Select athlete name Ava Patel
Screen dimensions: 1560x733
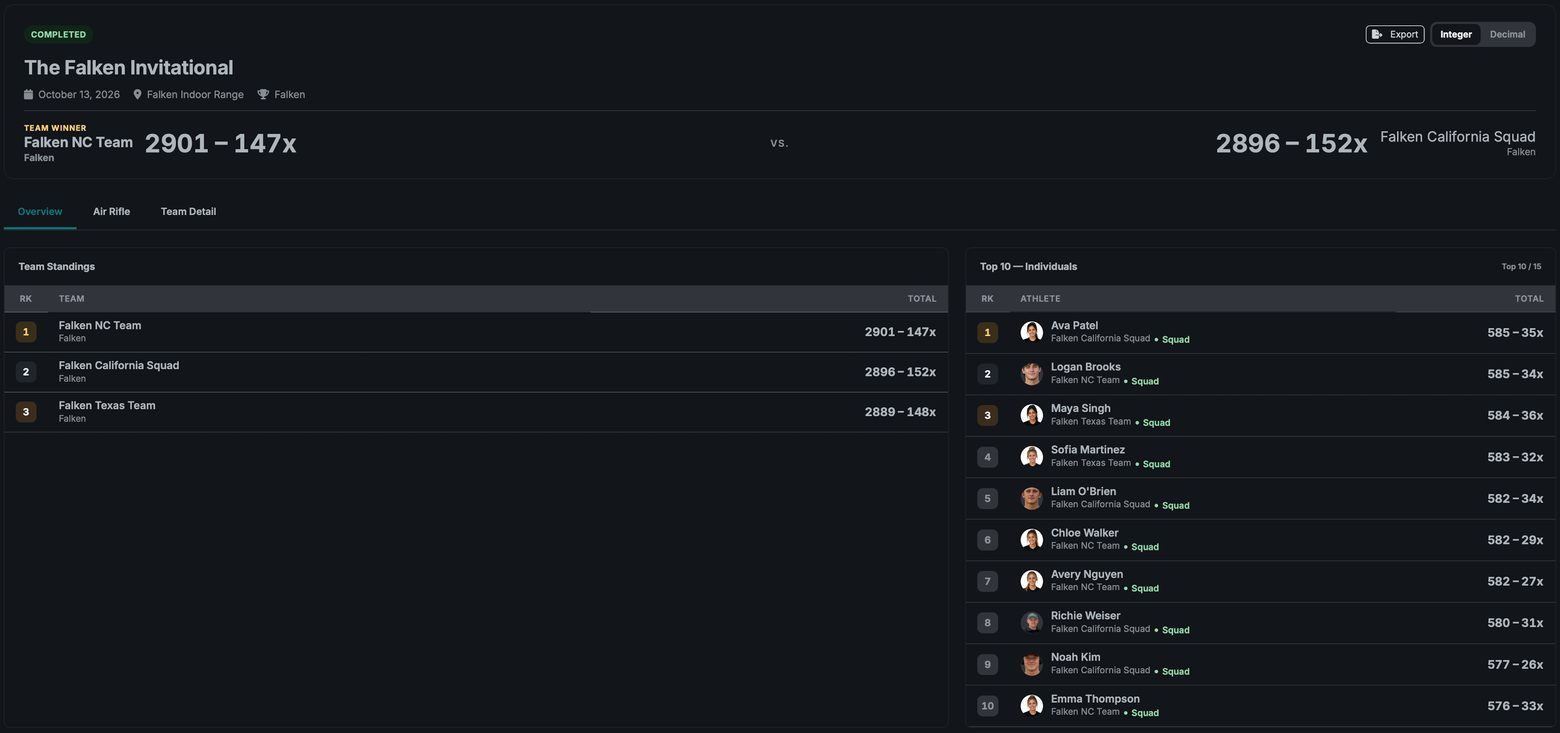coord(1074,326)
